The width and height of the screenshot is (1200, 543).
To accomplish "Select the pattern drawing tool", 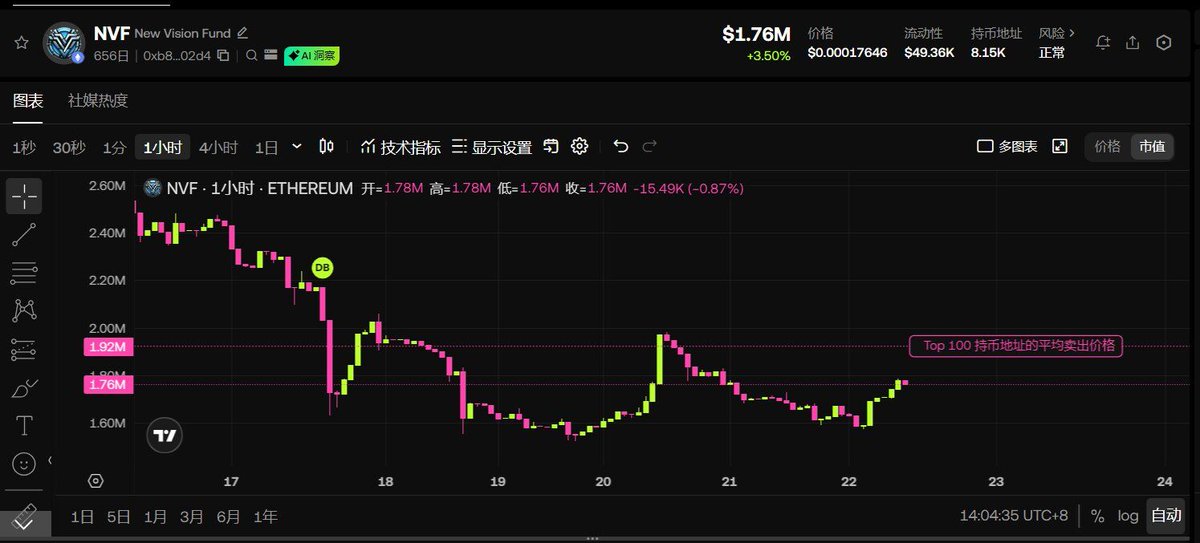I will point(24,311).
